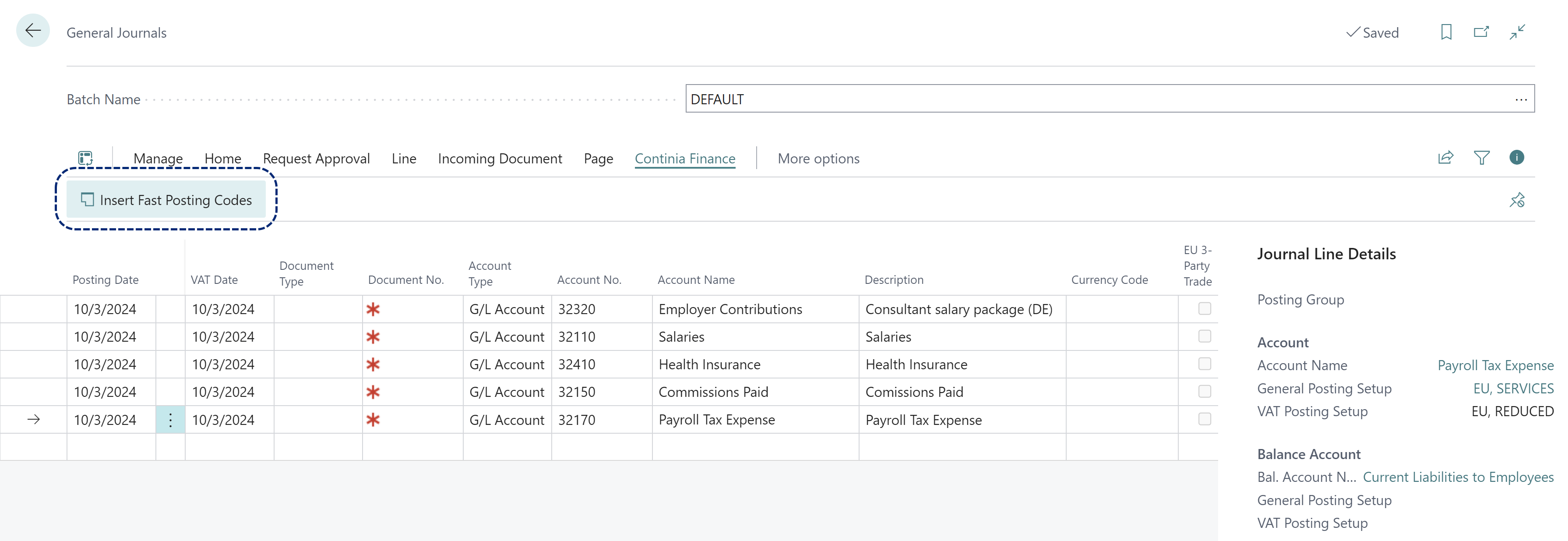Open the Home menu

coord(223,159)
